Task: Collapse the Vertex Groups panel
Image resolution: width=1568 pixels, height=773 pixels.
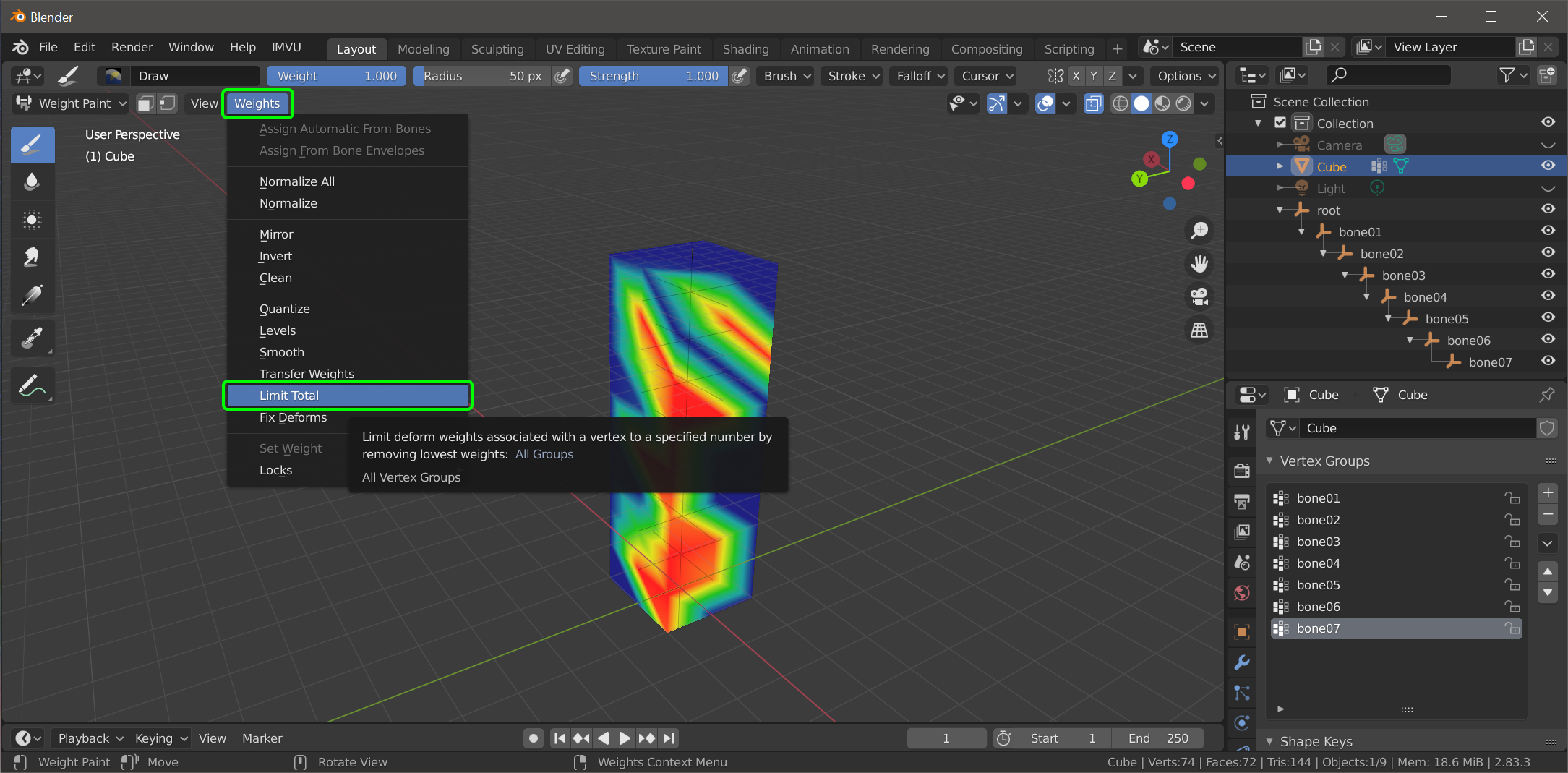Action: click(1270, 461)
